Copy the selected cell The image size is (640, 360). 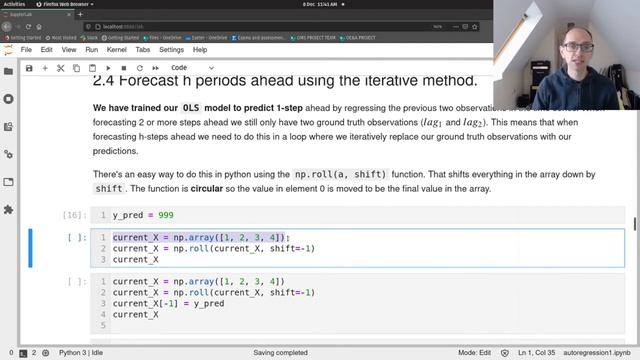coord(76,68)
